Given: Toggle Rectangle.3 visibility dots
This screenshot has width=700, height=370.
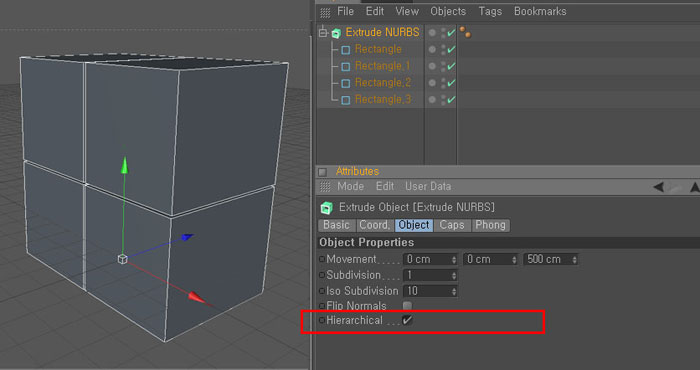Looking at the screenshot, I should pyautogui.click(x=443, y=100).
